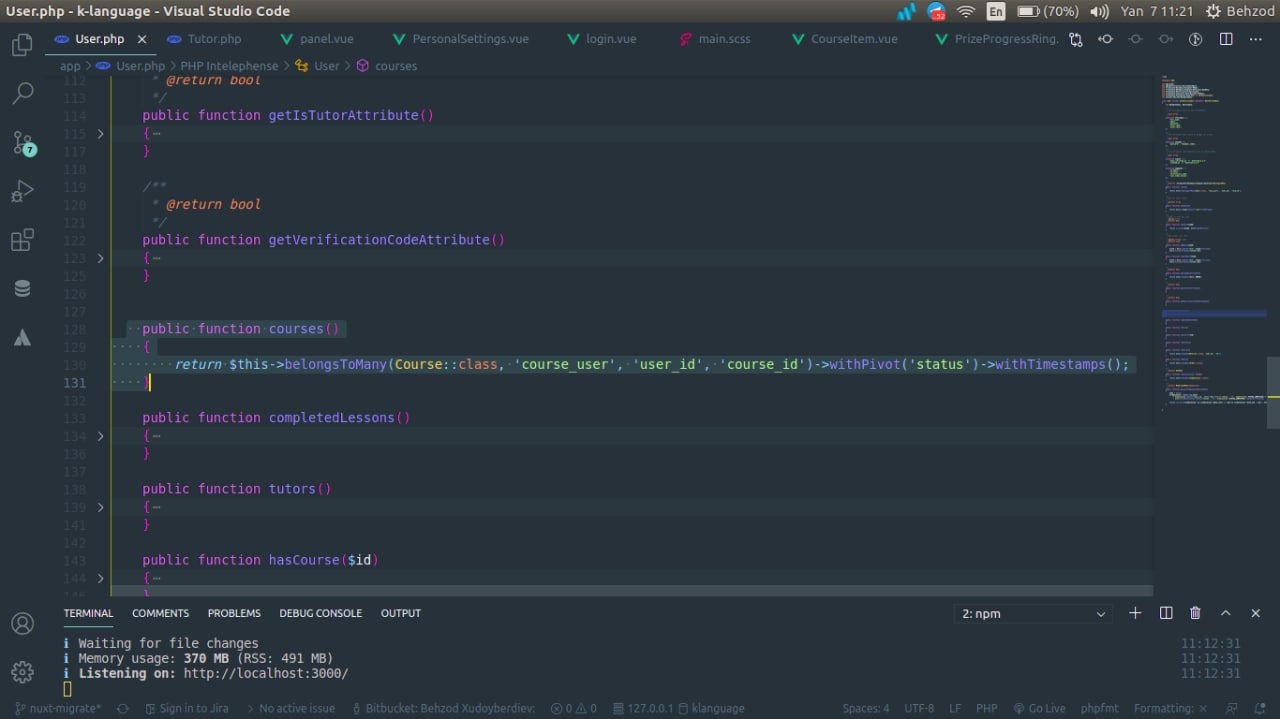Image resolution: width=1280 pixels, height=719 pixels.
Task: Maximize the terminal panel with up chevron
Action: click(x=1226, y=613)
